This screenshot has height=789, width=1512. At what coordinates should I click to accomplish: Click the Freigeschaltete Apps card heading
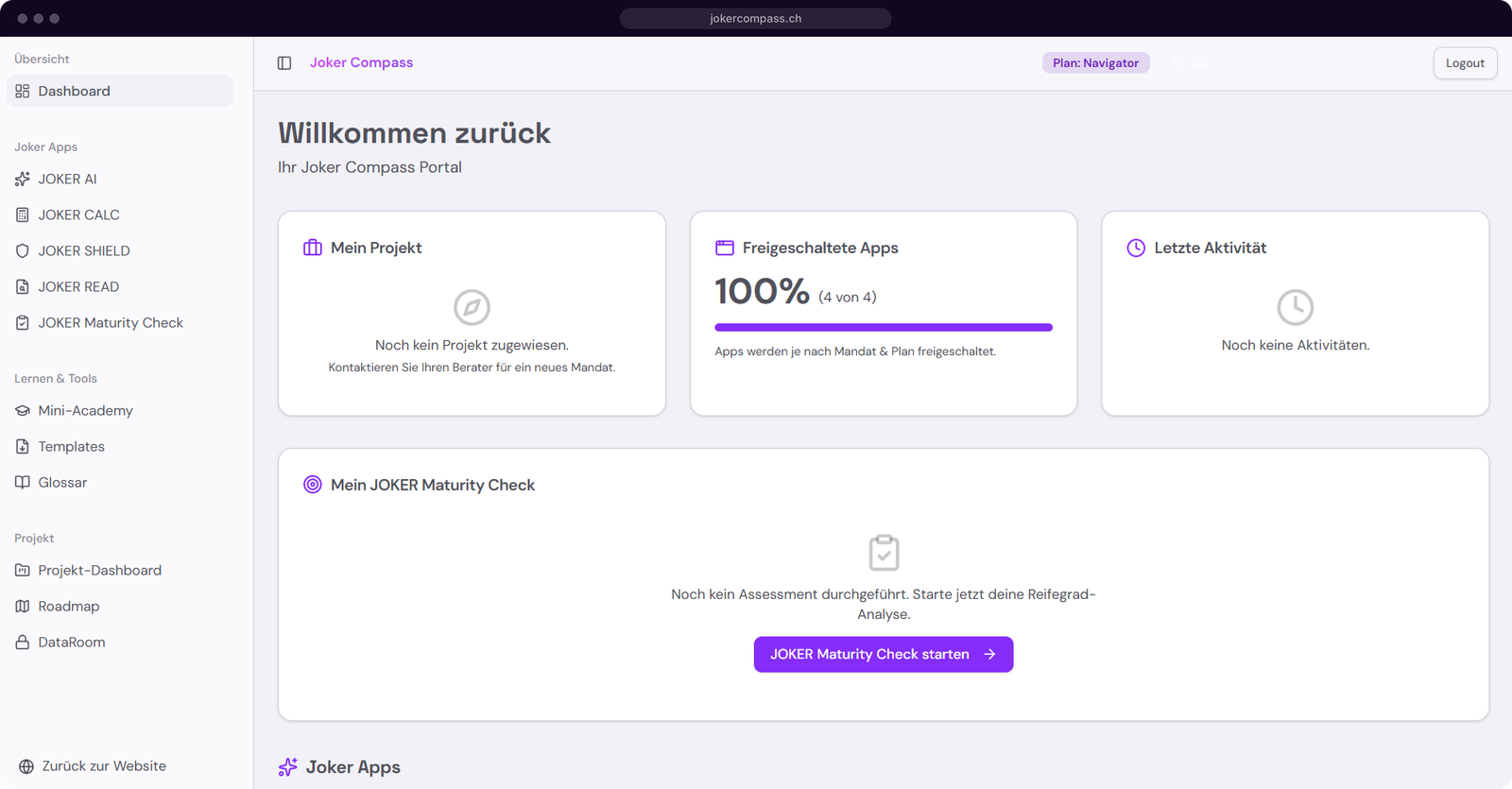click(x=820, y=248)
